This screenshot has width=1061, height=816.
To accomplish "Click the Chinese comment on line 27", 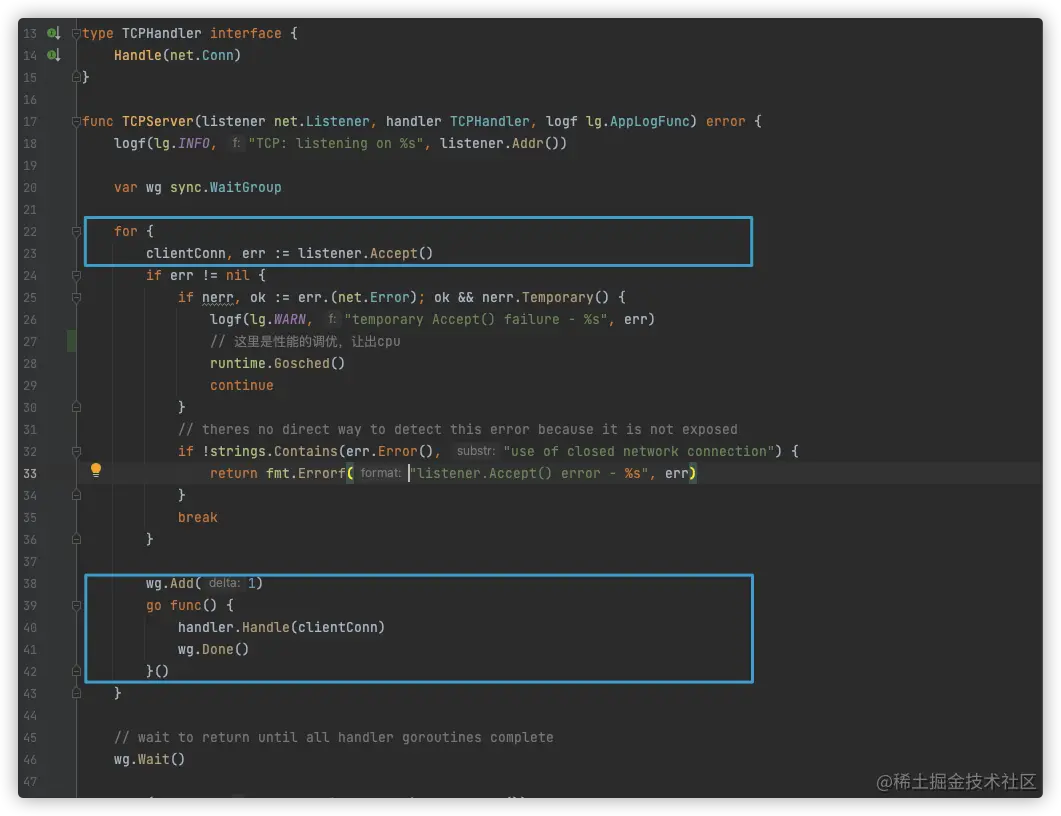I will tap(305, 342).
